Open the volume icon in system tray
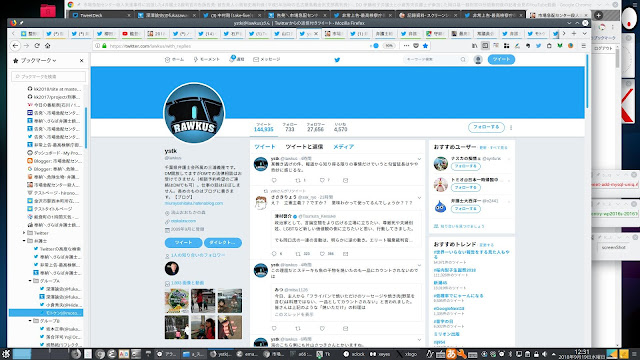640x360 pixels. click(544, 354)
